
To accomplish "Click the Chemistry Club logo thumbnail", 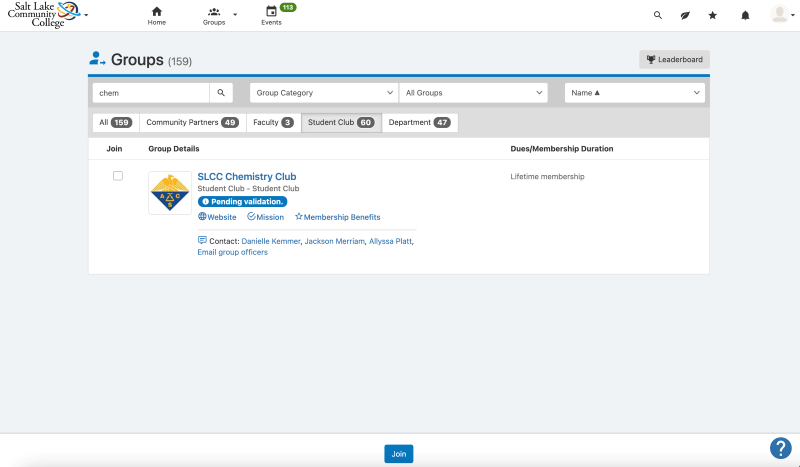I will coord(169,193).
